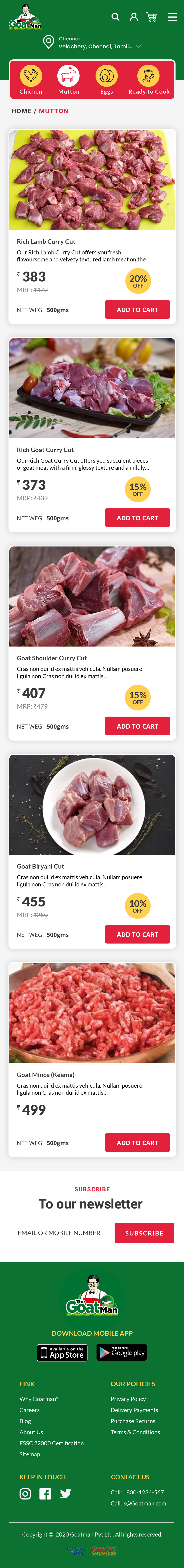The width and height of the screenshot is (184, 1568).
Task: Open the search icon in header
Action: click(115, 17)
